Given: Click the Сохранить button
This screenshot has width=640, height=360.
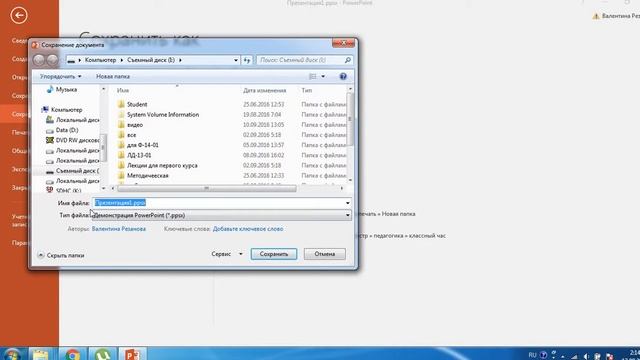Looking at the screenshot, I should point(274,254).
